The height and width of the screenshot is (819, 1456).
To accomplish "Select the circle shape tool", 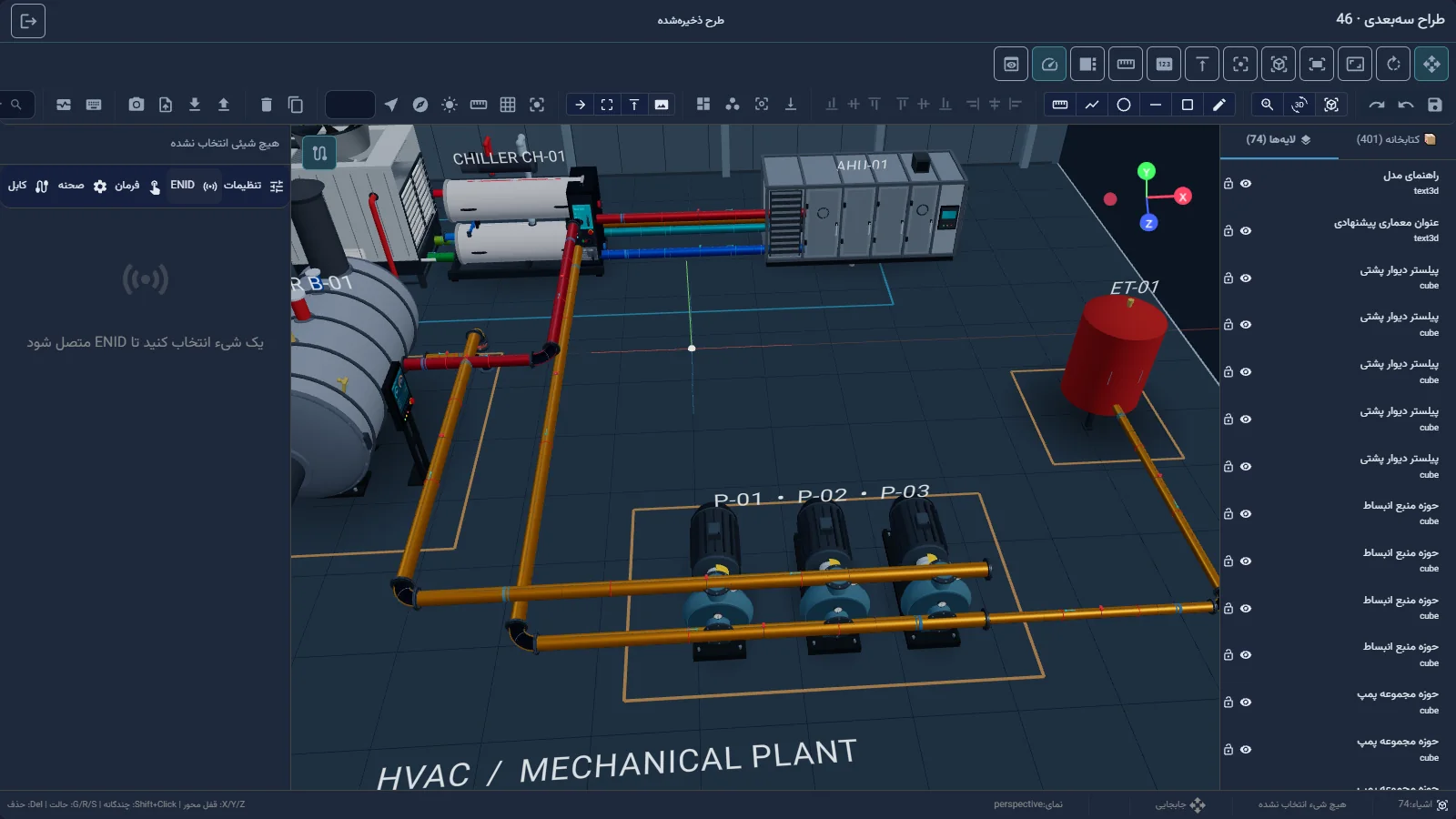I will click(1124, 105).
